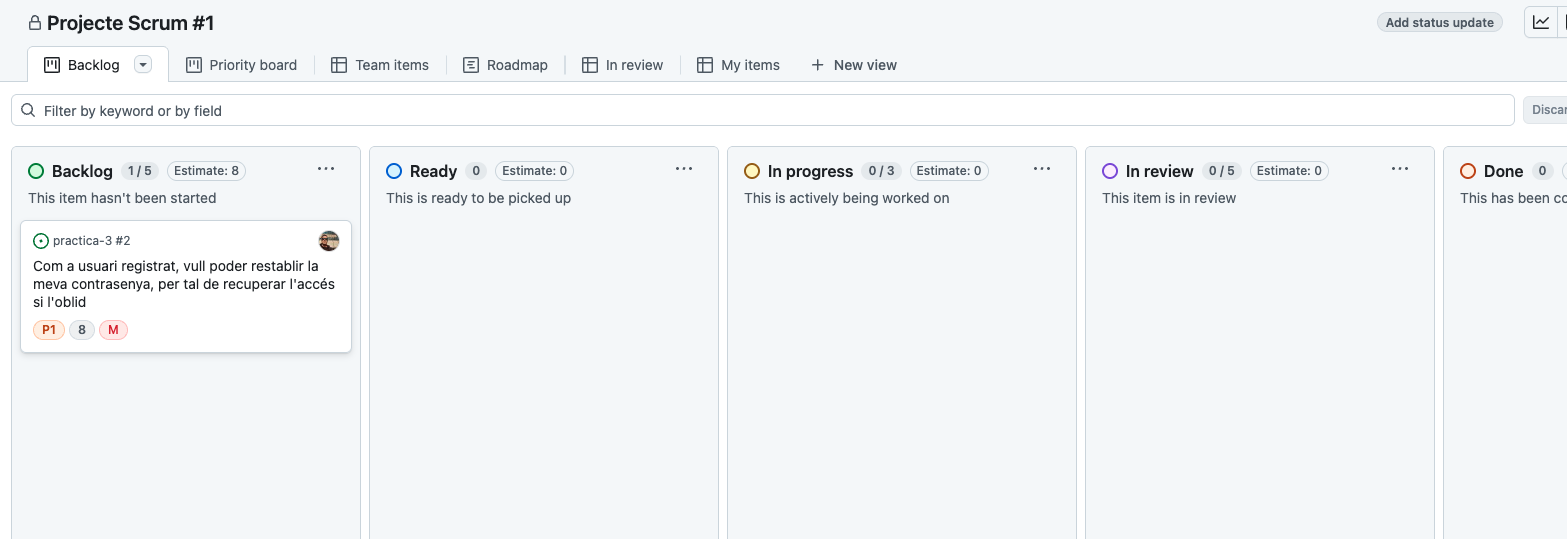This screenshot has height=539, width=1567.
Task: Switch to the Priority board tab
Action: 242,65
